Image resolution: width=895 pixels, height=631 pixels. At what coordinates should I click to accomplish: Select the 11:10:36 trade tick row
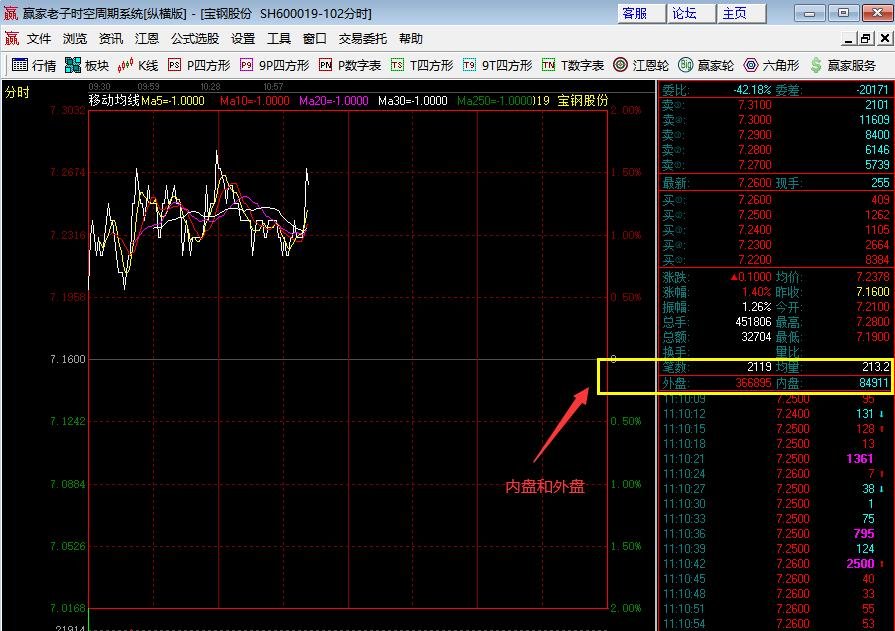pyautogui.click(x=775, y=534)
